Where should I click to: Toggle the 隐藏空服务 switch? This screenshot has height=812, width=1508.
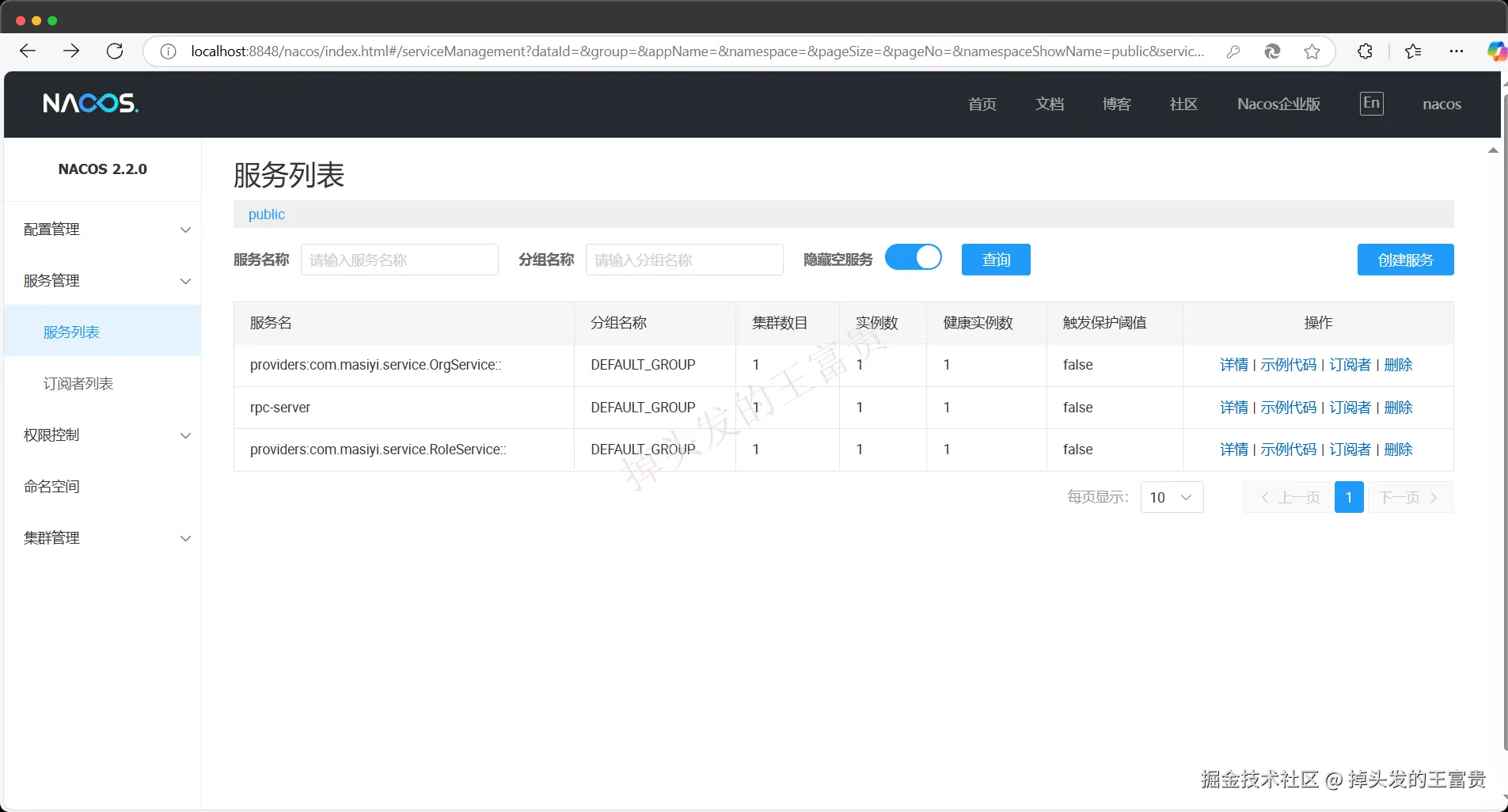[913, 258]
